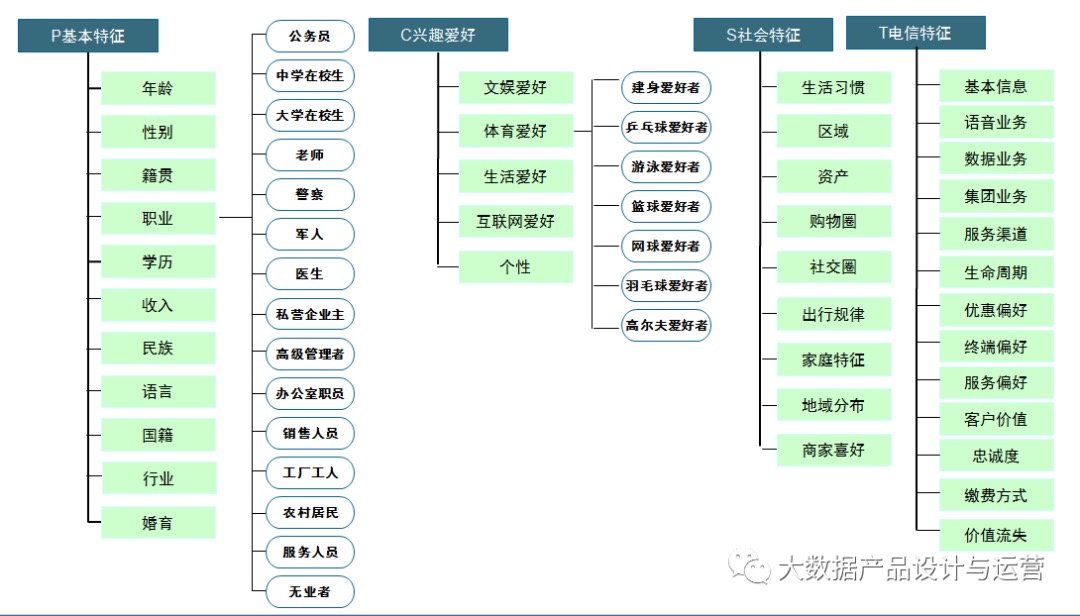Screen dimensions: 1080x616
Task: Choose the 无业者 occupation bubble
Action: 310,592
